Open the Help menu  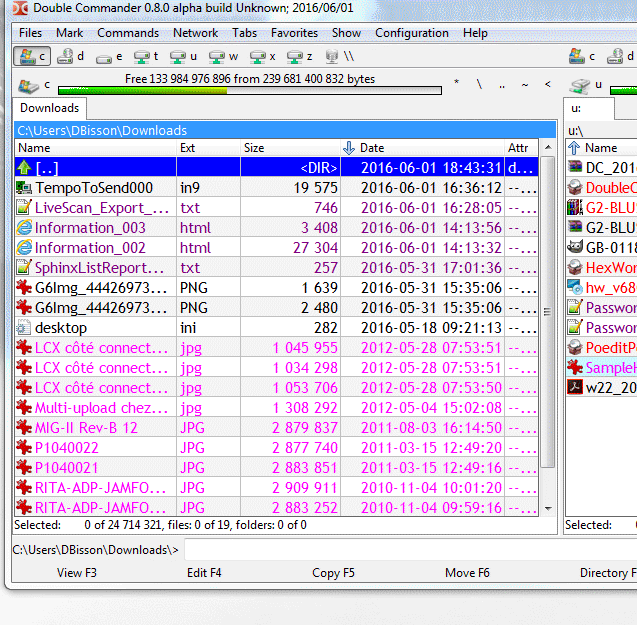(x=475, y=33)
